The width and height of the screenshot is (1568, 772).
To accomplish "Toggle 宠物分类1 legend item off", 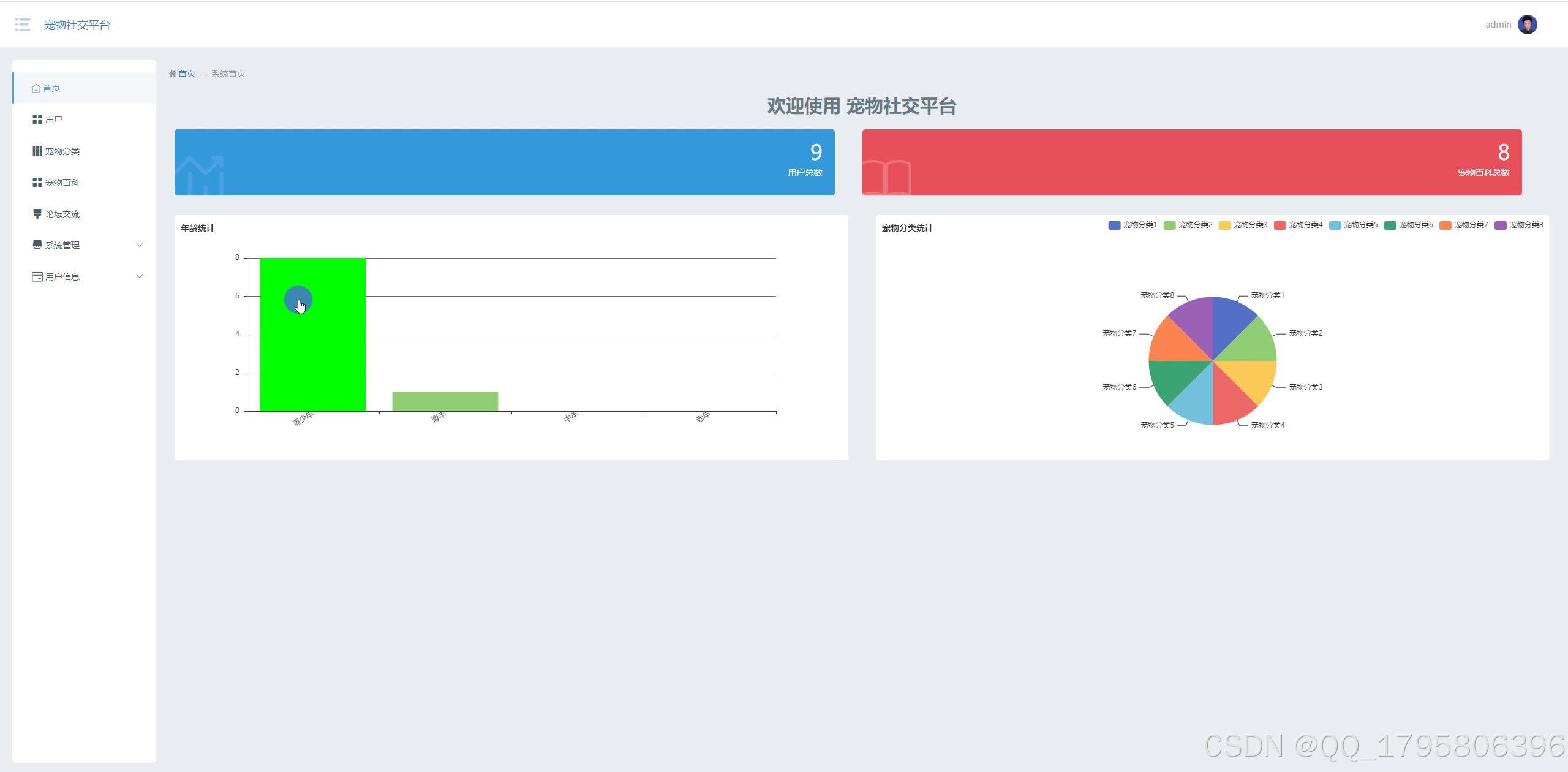I will (x=1133, y=225).
